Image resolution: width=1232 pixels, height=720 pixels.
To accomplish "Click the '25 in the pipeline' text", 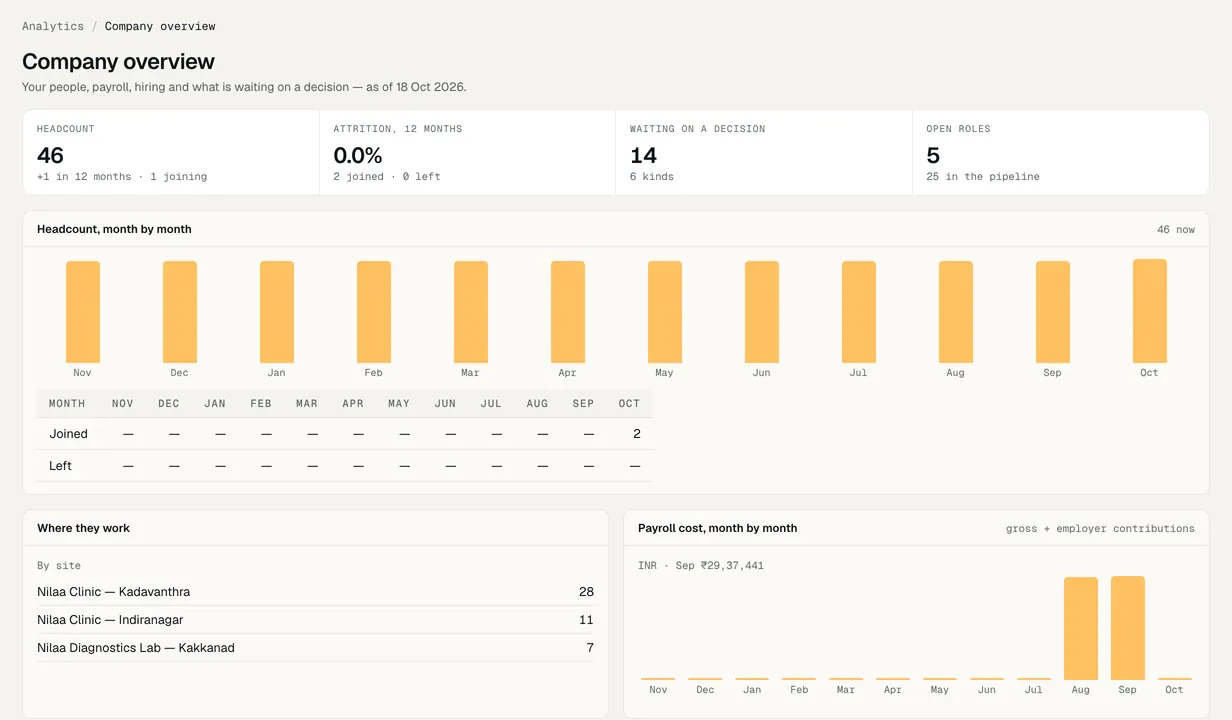I will [983, 177].
